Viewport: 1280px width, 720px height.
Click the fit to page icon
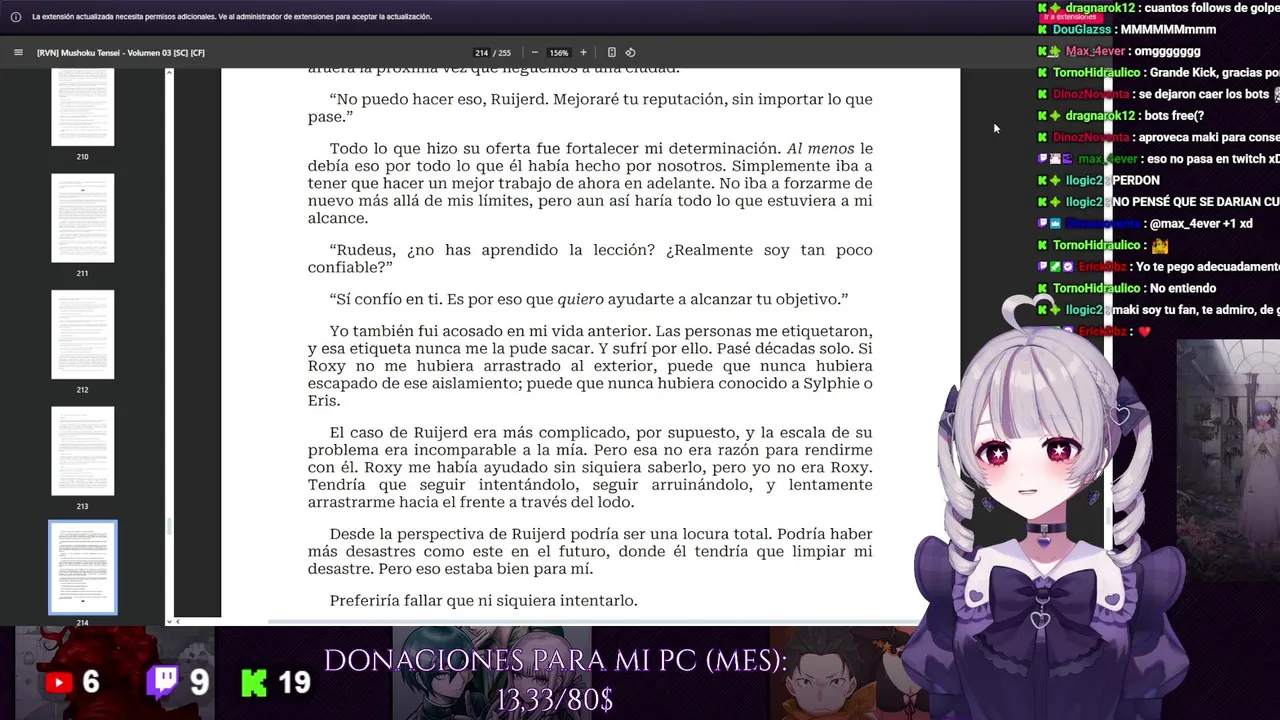point(612,53)
